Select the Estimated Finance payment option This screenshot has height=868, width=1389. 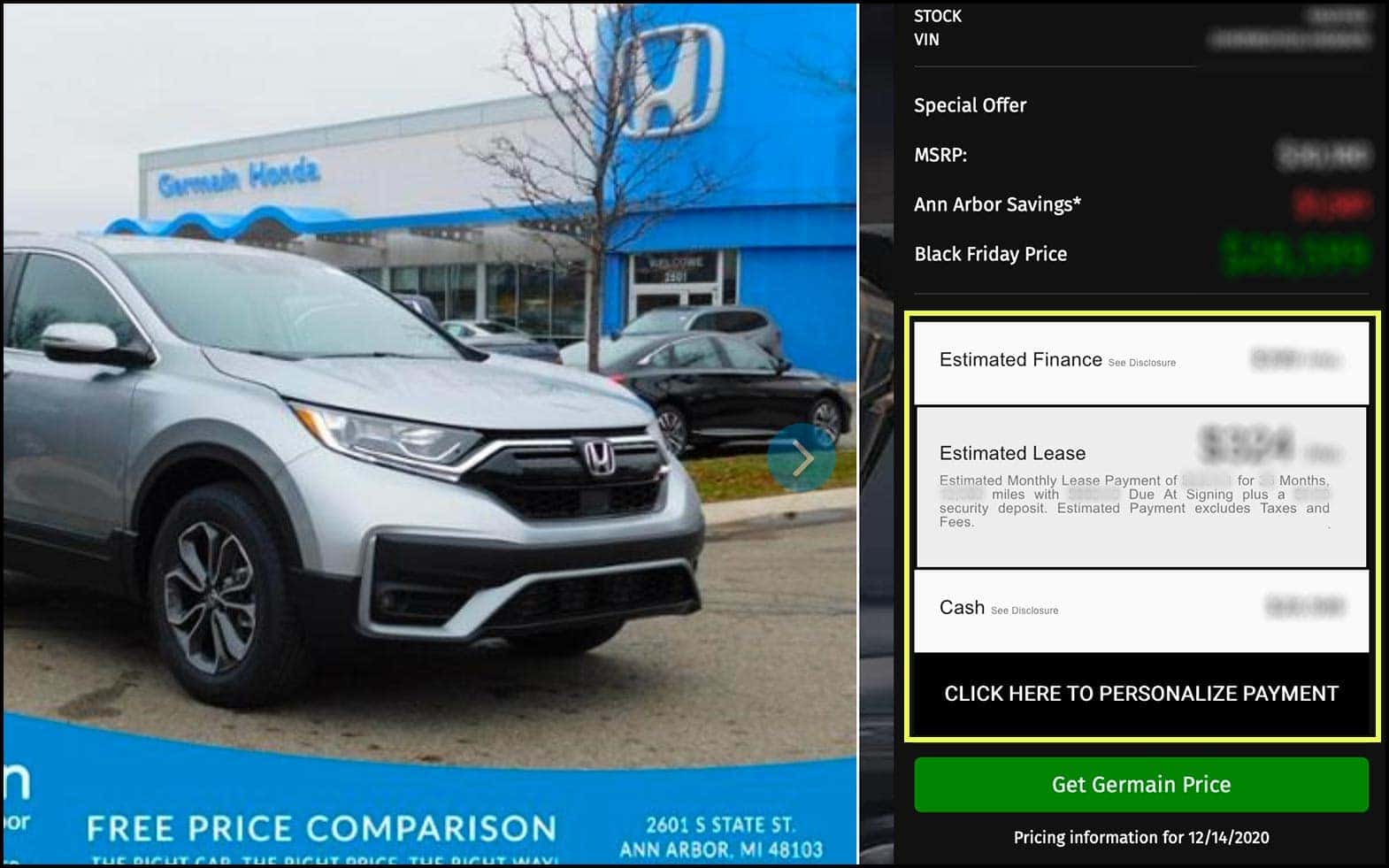(x=1141, y=363)
